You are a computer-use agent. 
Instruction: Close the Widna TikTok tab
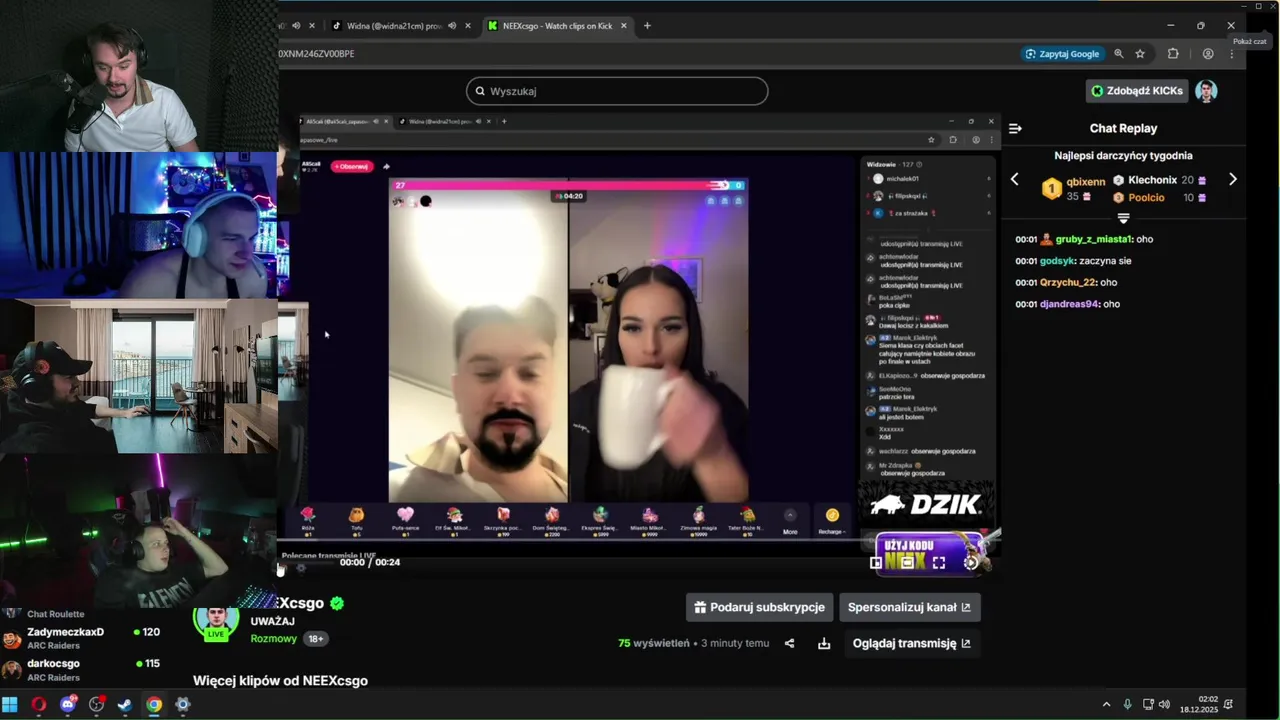coord(468,26)
